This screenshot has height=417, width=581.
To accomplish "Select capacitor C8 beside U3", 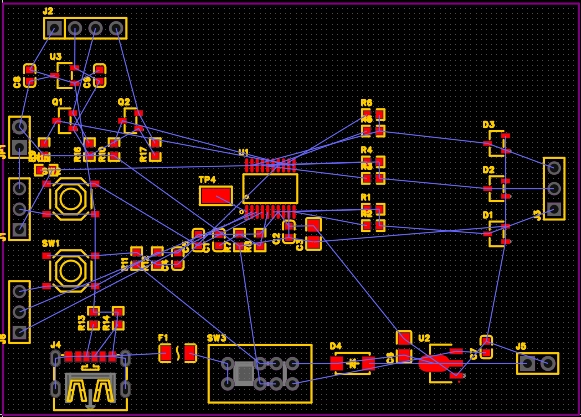I will tap(30, 76).
